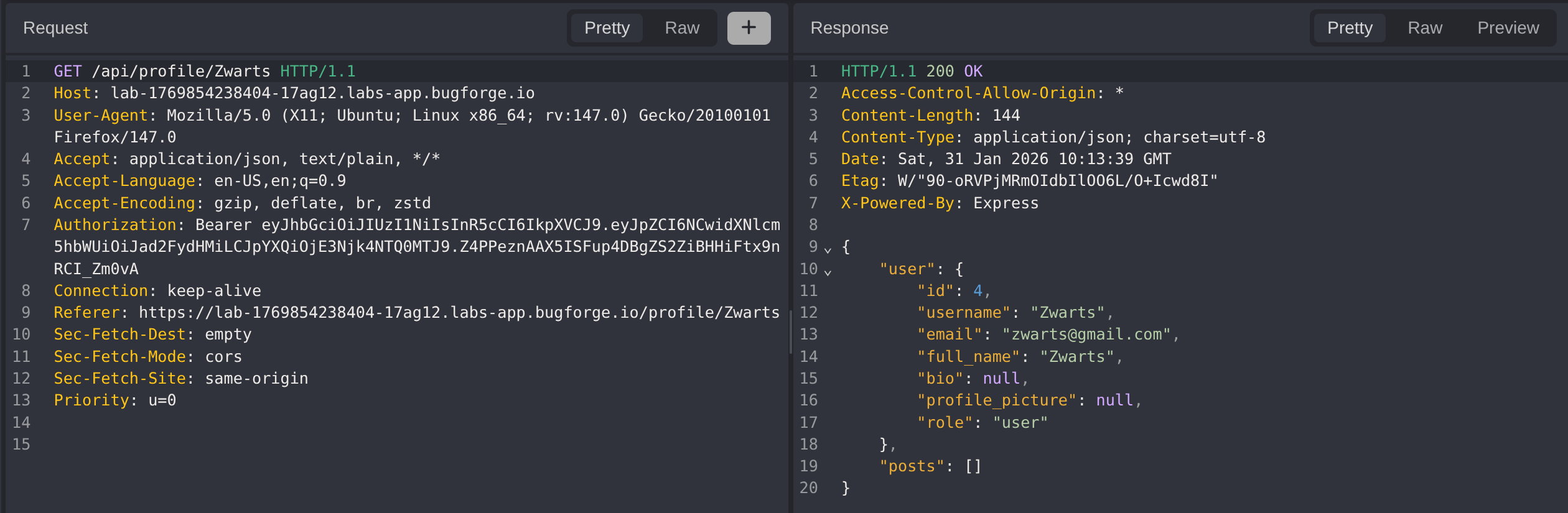
Task: Click the plus button in Request panel
Action: 749,28
